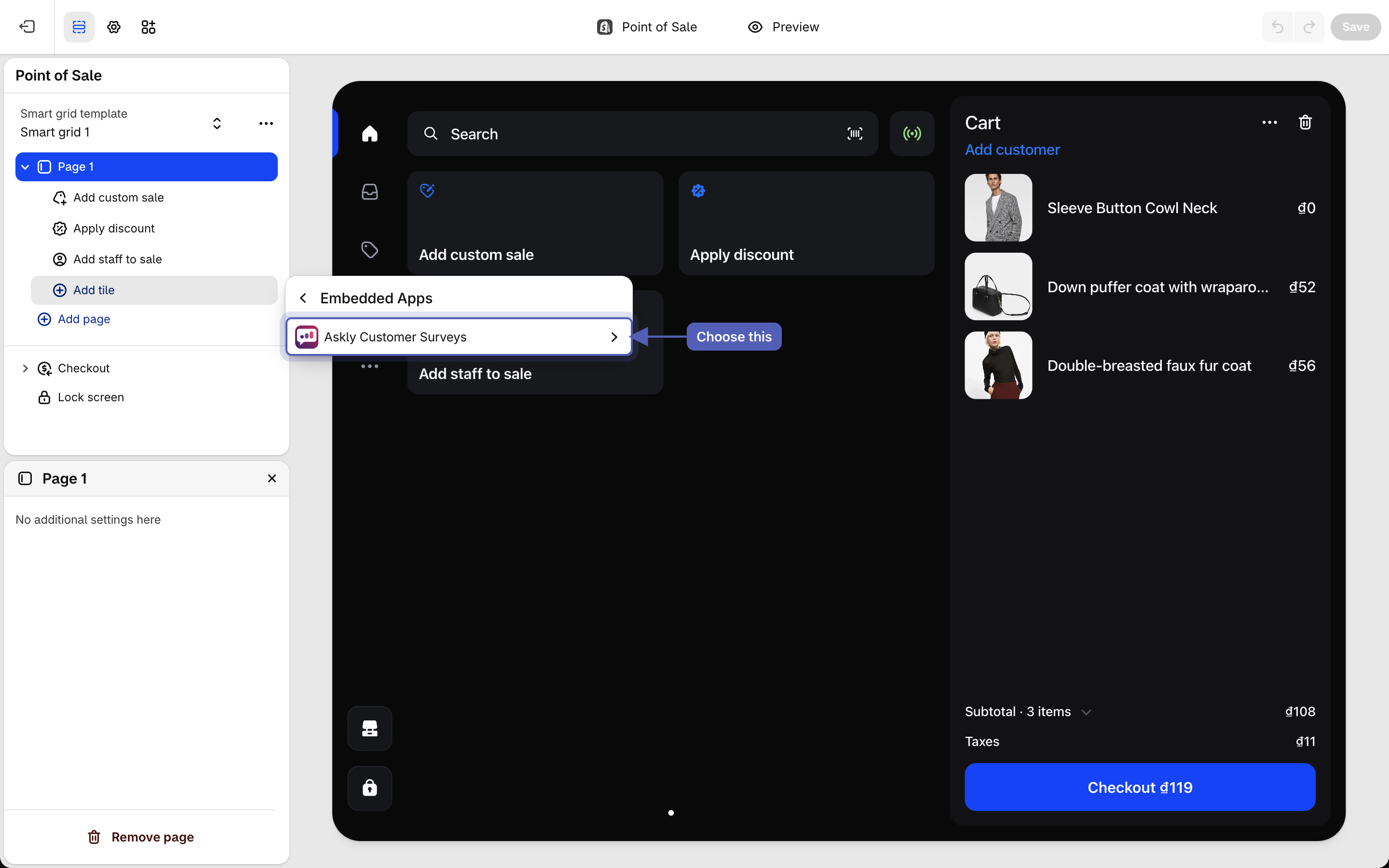This screenshot has width=1389, height=868.
Task: Click the Add staff to sale tile
Action: [535, 374]
